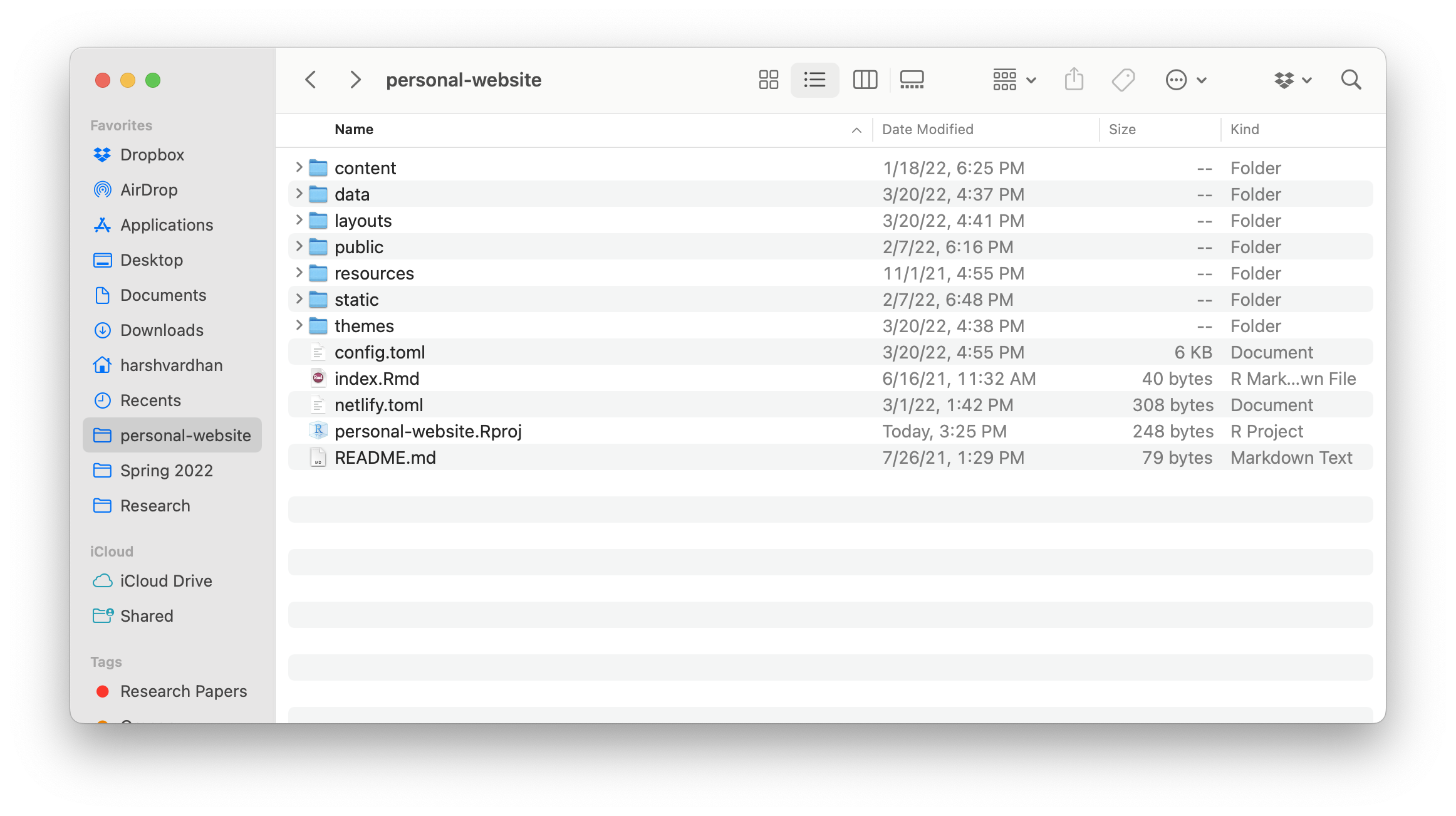Sort by Size column header
1456x816 pixels.
pos(1121,129)
